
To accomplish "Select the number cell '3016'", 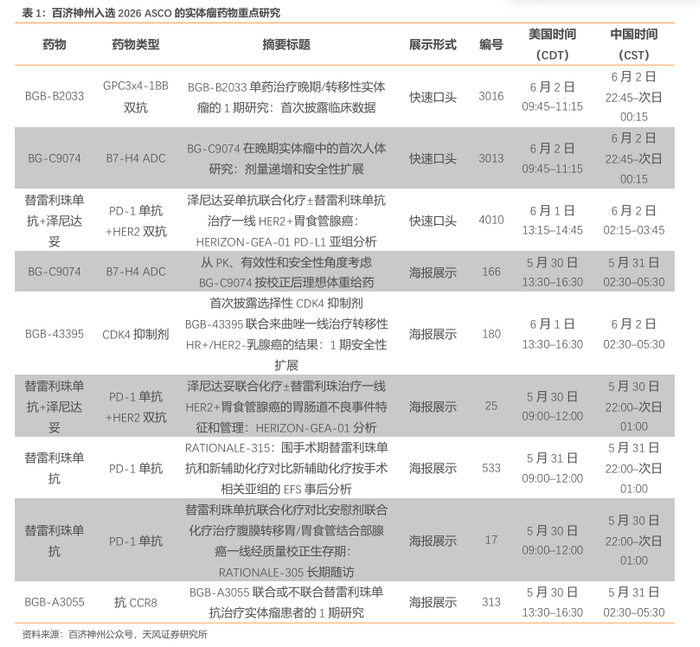I will click(x=491, y=96).
